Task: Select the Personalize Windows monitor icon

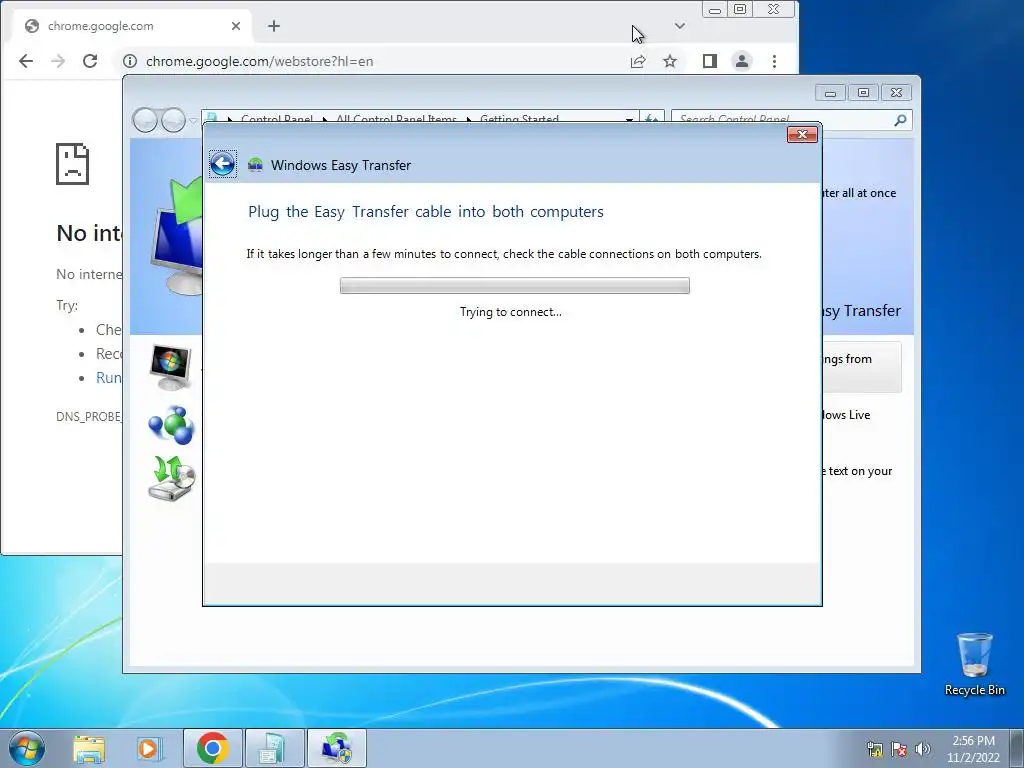Action: click(170, 367)
